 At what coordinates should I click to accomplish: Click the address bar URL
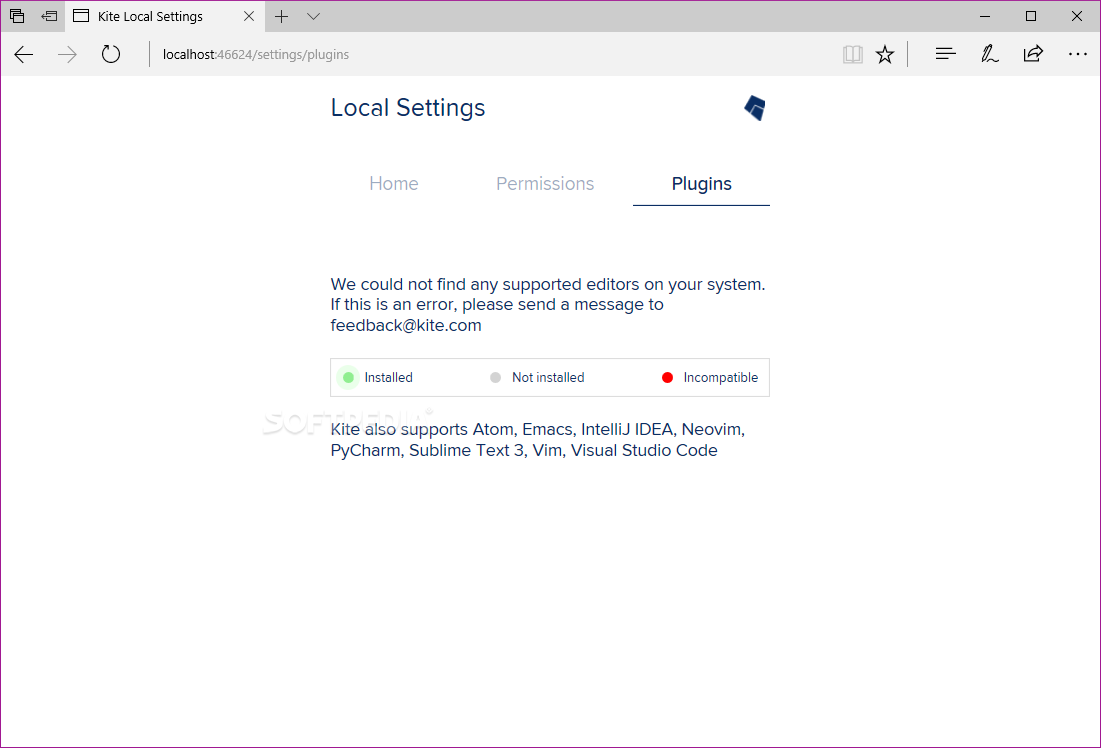pos(256,55)
